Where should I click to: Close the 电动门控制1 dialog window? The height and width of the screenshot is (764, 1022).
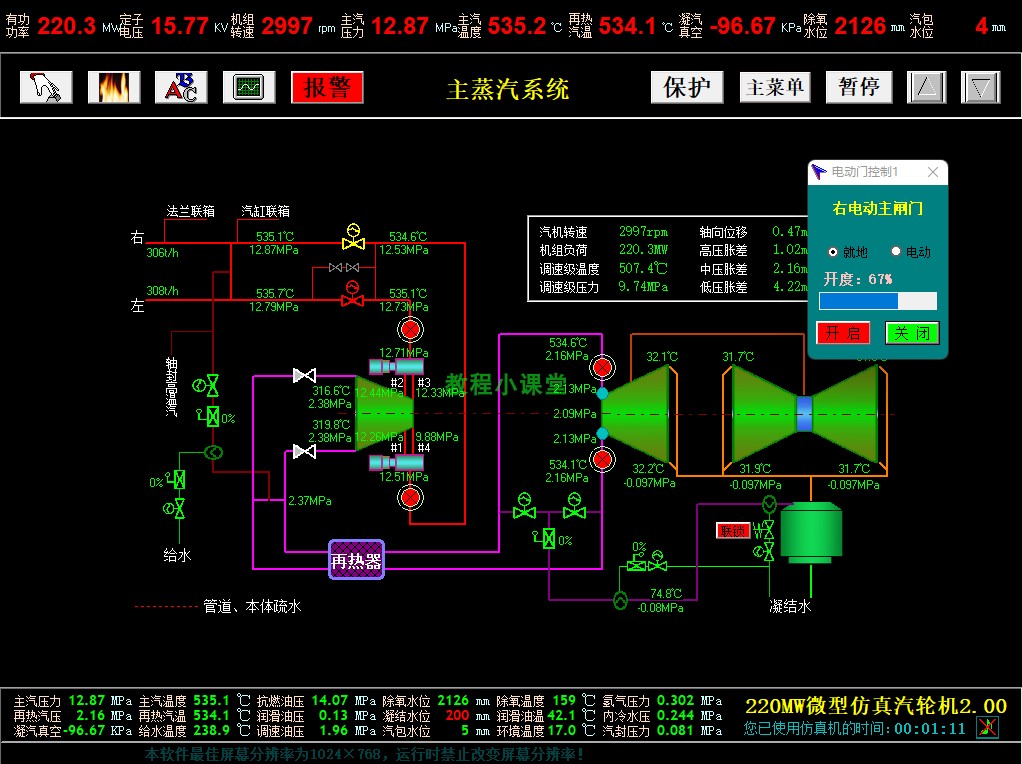933,172
